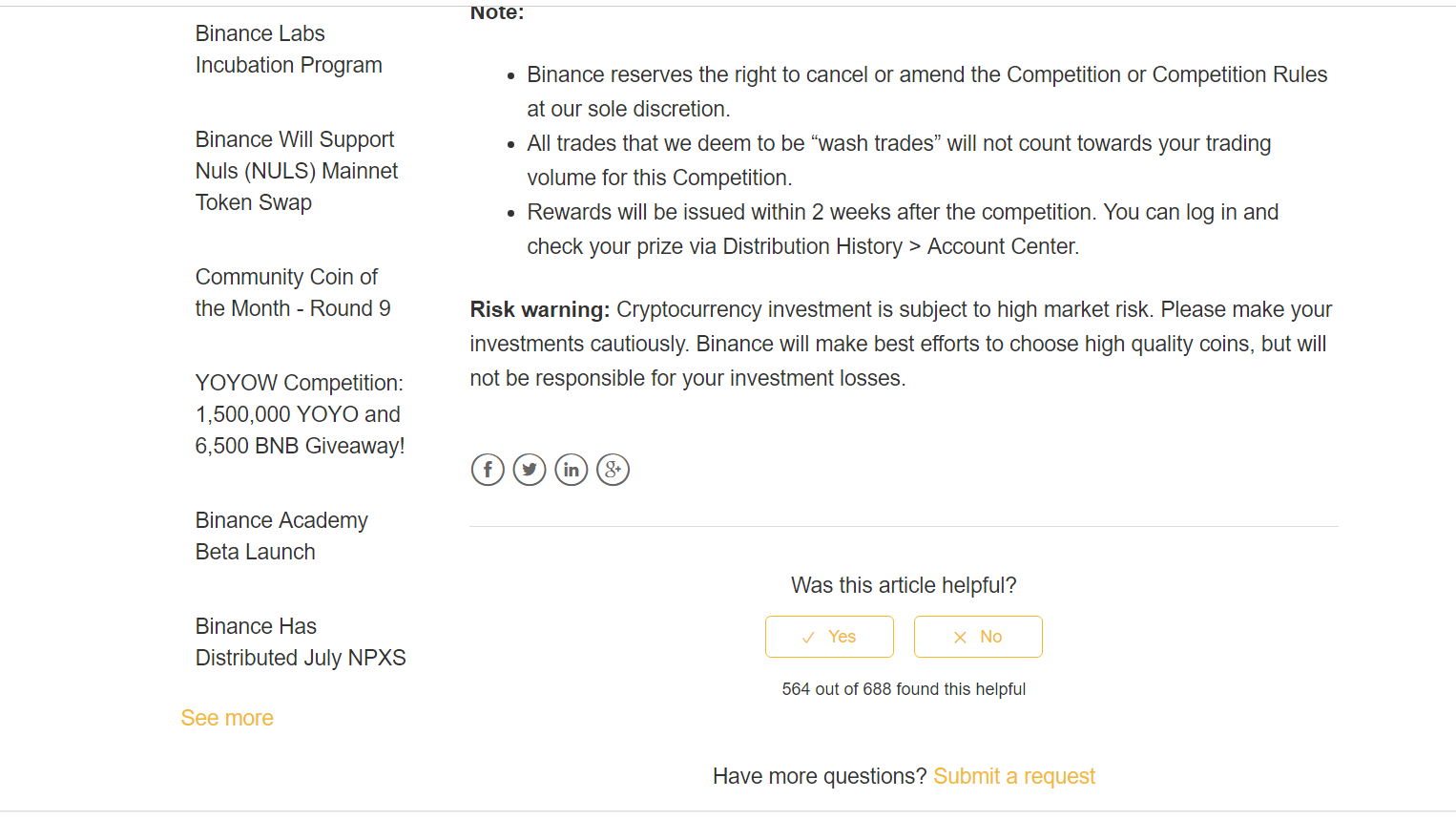Click the divider line above the feedback section

pyautogui.click(x=903, y=524)
